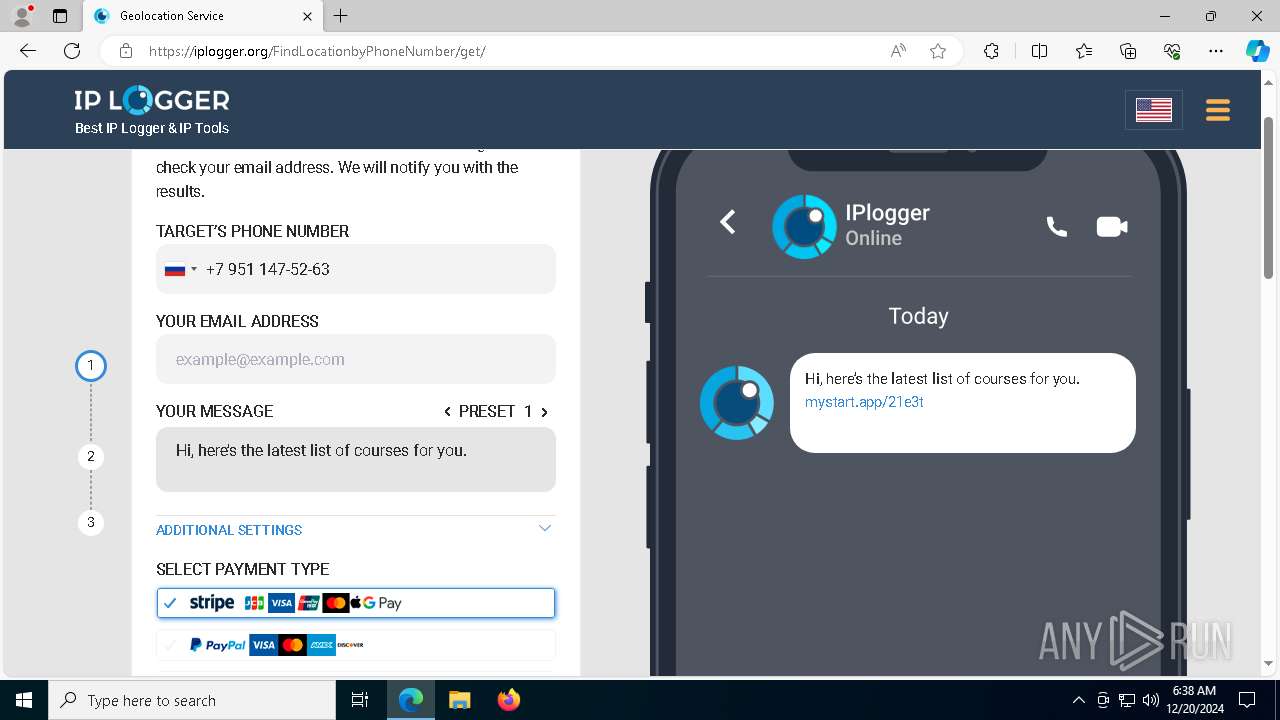Show hidden system tray icons
The image size is (1280, 720).
click(x=1078, y=700)
